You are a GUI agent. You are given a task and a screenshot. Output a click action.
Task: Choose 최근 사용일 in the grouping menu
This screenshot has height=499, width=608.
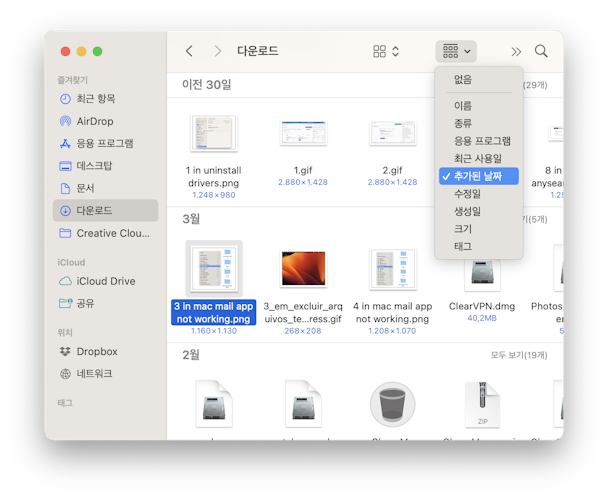point(479,158)
